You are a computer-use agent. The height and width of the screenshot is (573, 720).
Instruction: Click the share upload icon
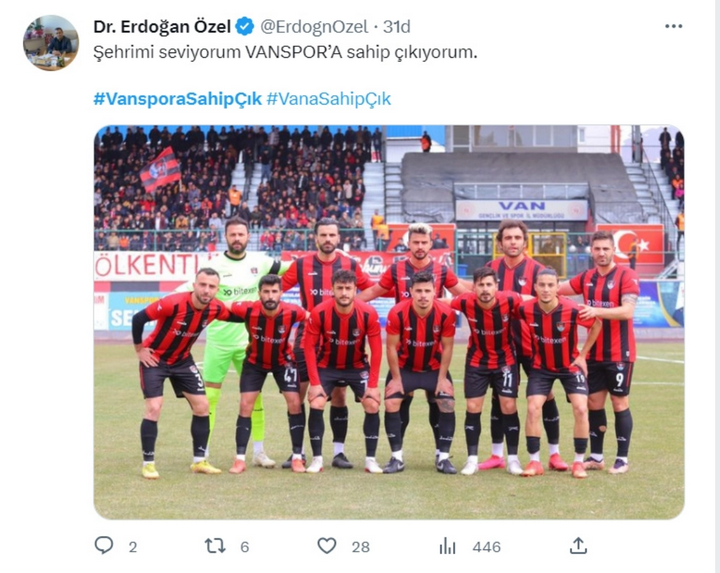[578, 545]
